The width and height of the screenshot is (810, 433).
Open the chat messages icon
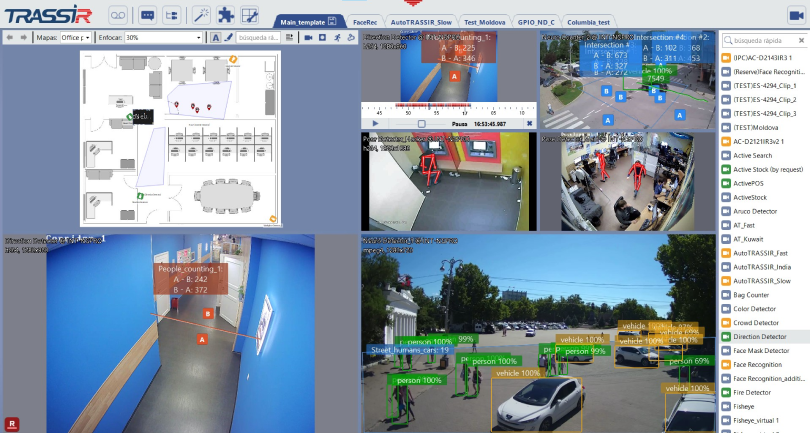click(x=147, y=15)
